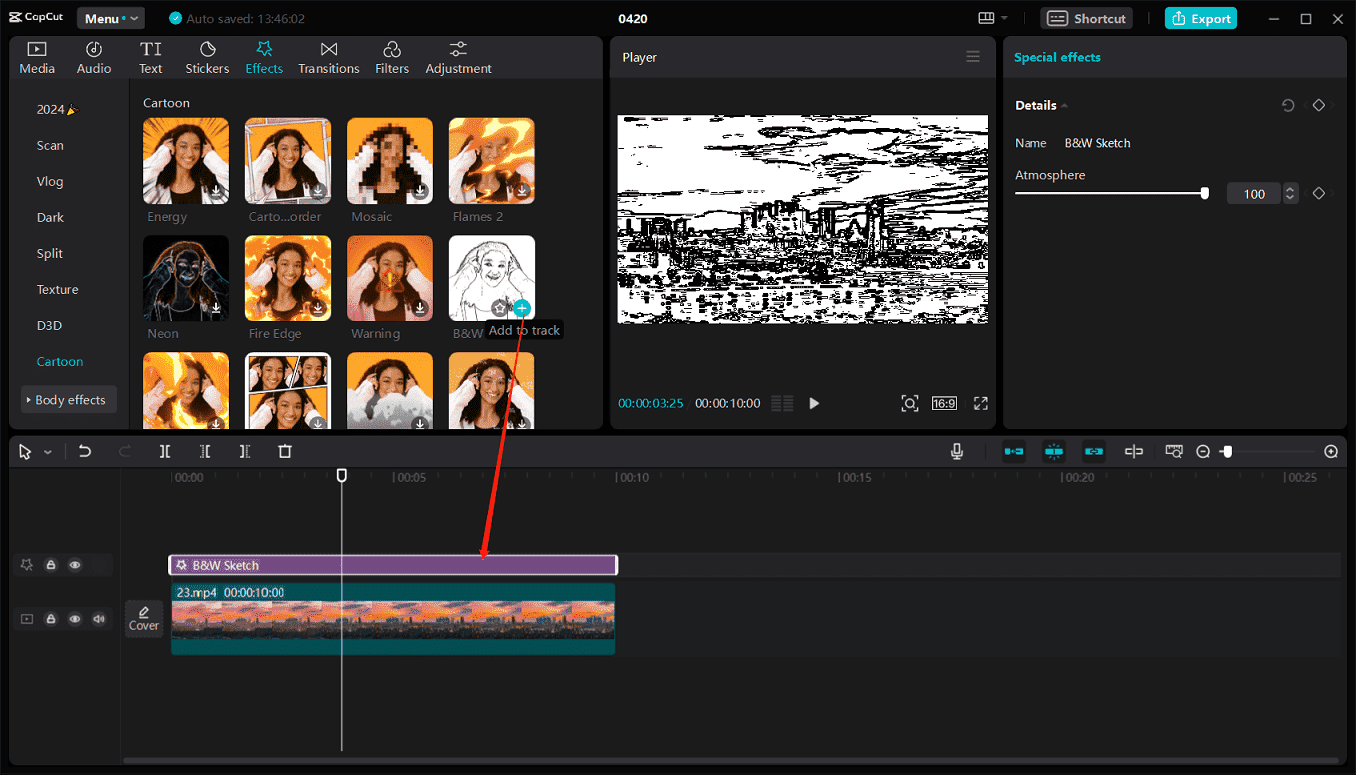Open the Media tab
Image resolution: width=1356 pixels, height=775 pixels.
[x=37, y=58]
